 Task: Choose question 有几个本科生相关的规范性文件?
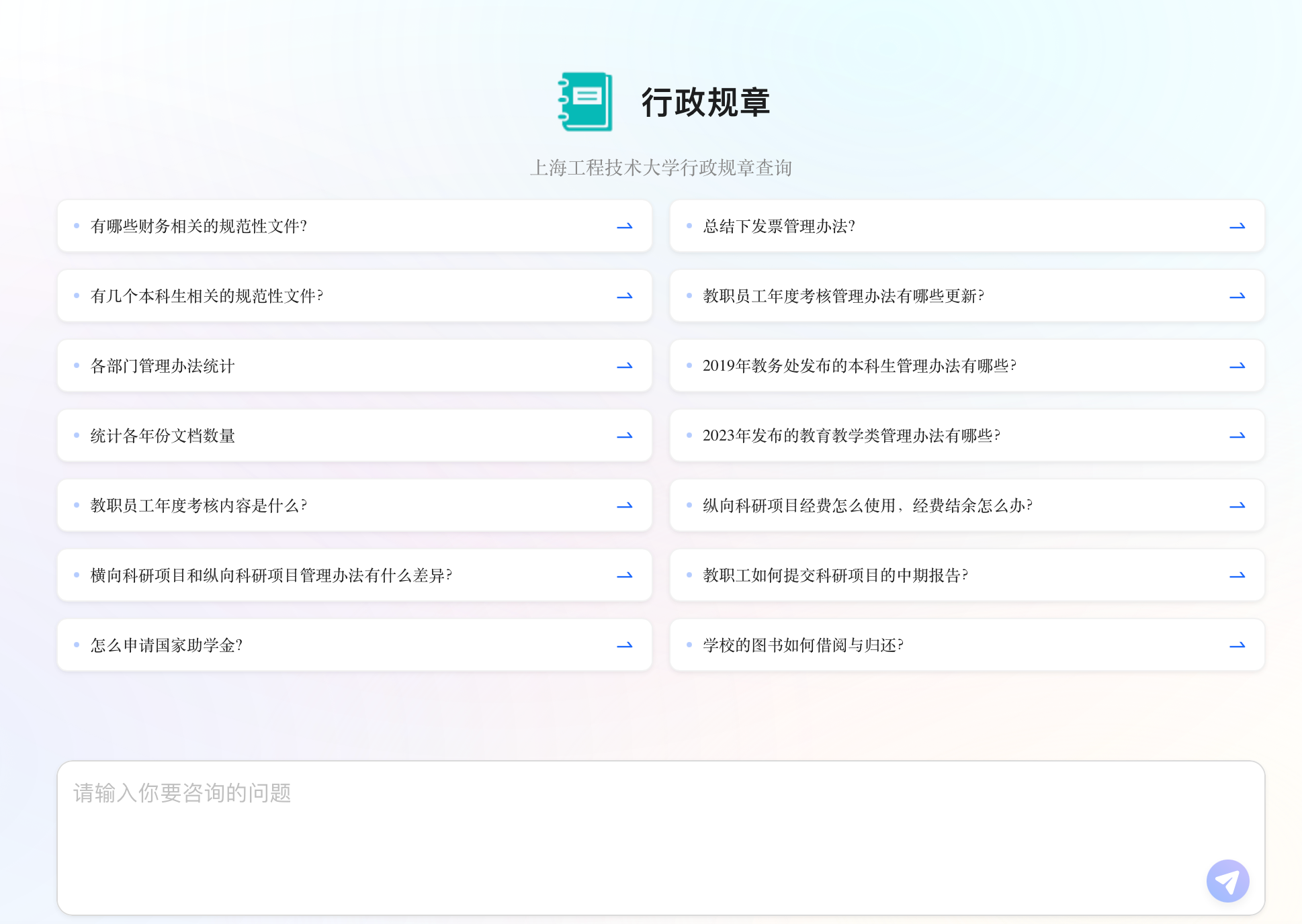click(x=355, y=296)
